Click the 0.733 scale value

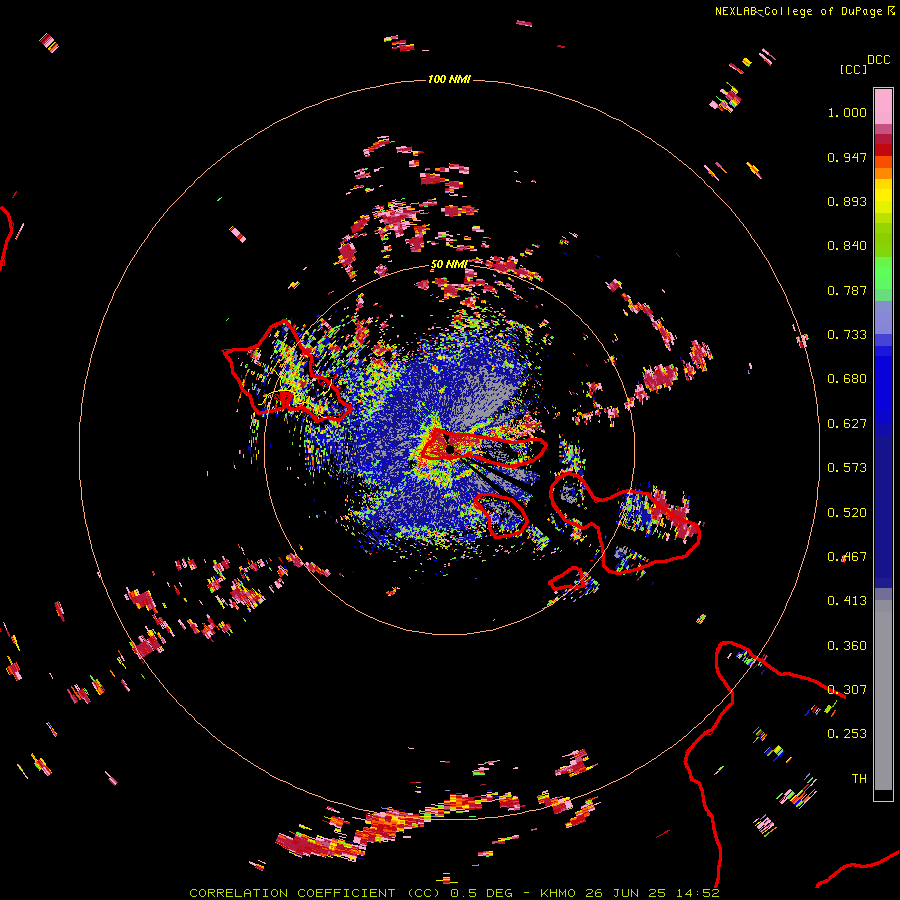(847, 335)
